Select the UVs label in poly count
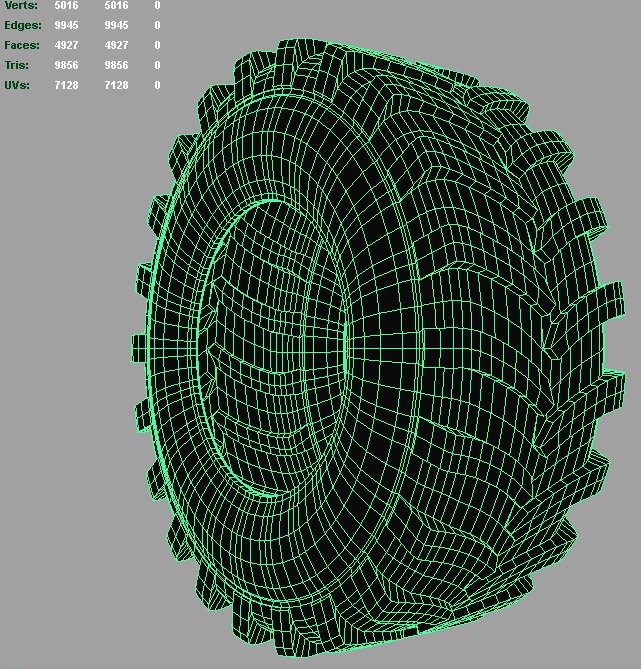 [17, 85]
